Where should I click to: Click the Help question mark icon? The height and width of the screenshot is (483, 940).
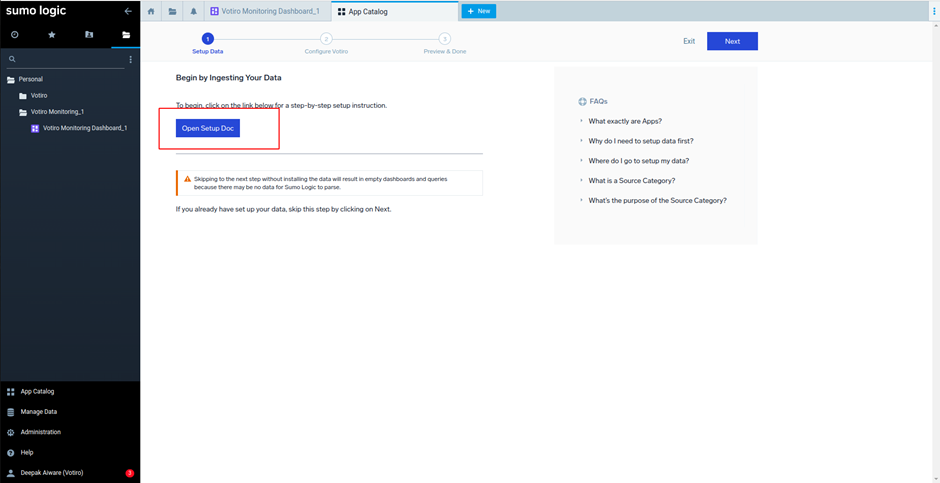click(x=10, y=452)
